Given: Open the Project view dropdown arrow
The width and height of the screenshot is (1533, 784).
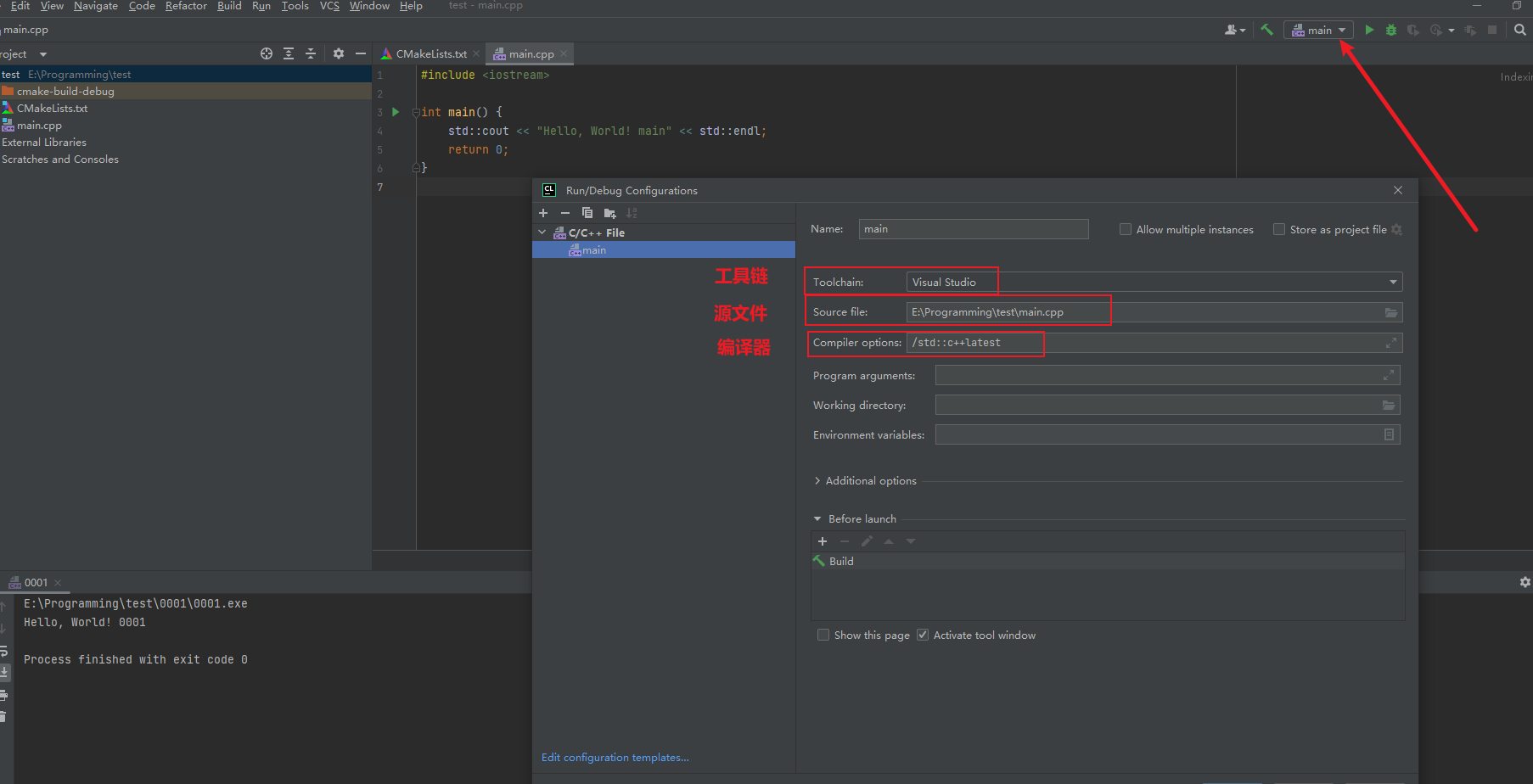Looking at the screenshot, I should (43, 54).
